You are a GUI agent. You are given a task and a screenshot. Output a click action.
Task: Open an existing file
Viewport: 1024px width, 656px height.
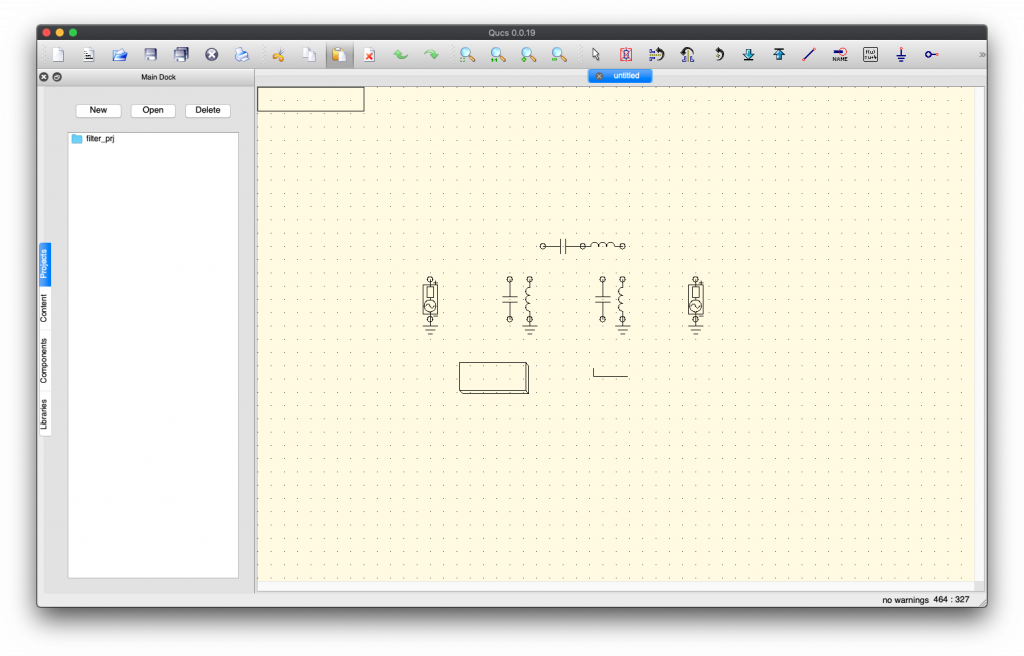click(x=120, y=55)
